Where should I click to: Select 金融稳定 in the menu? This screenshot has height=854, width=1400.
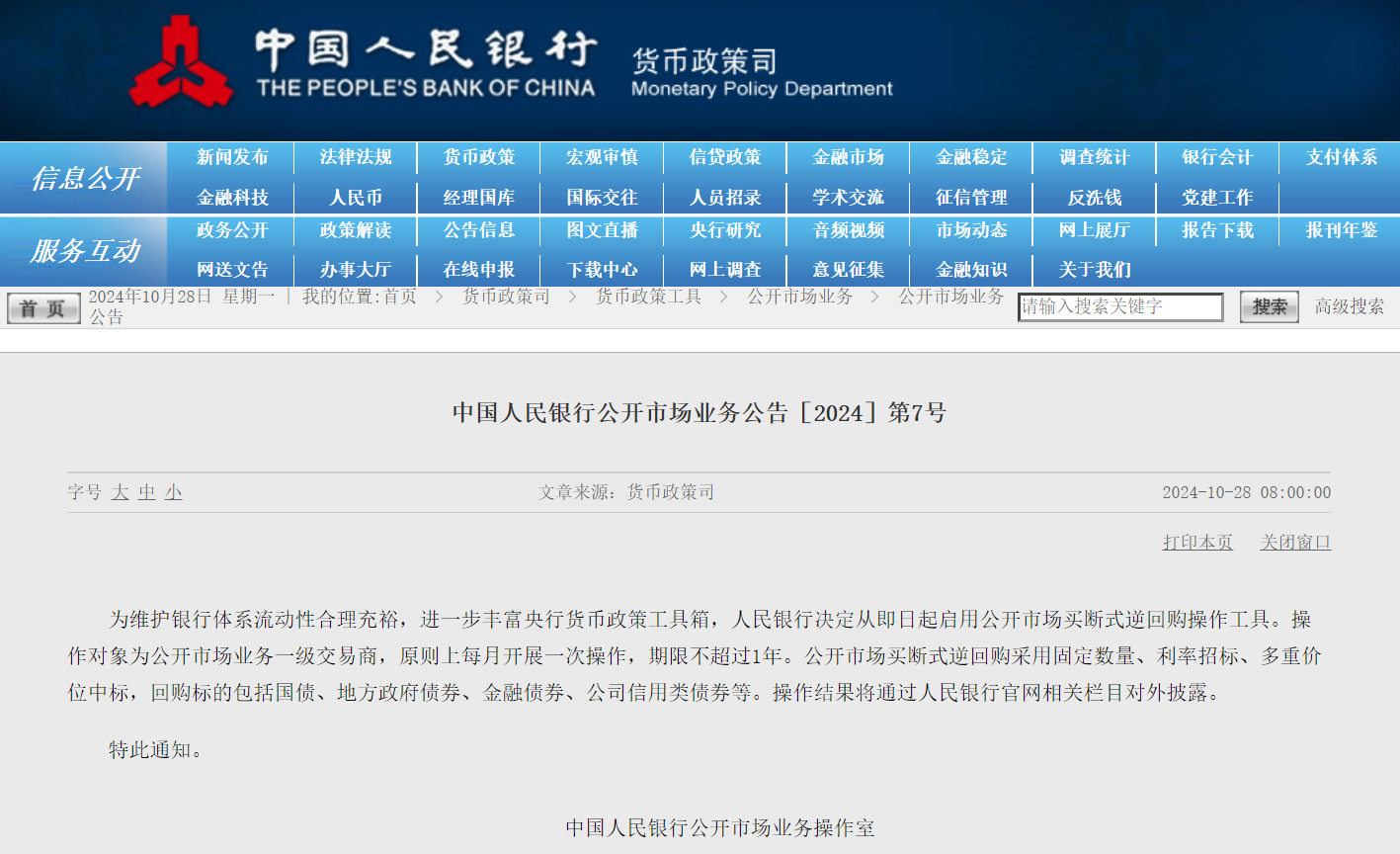tap(971, 157)
